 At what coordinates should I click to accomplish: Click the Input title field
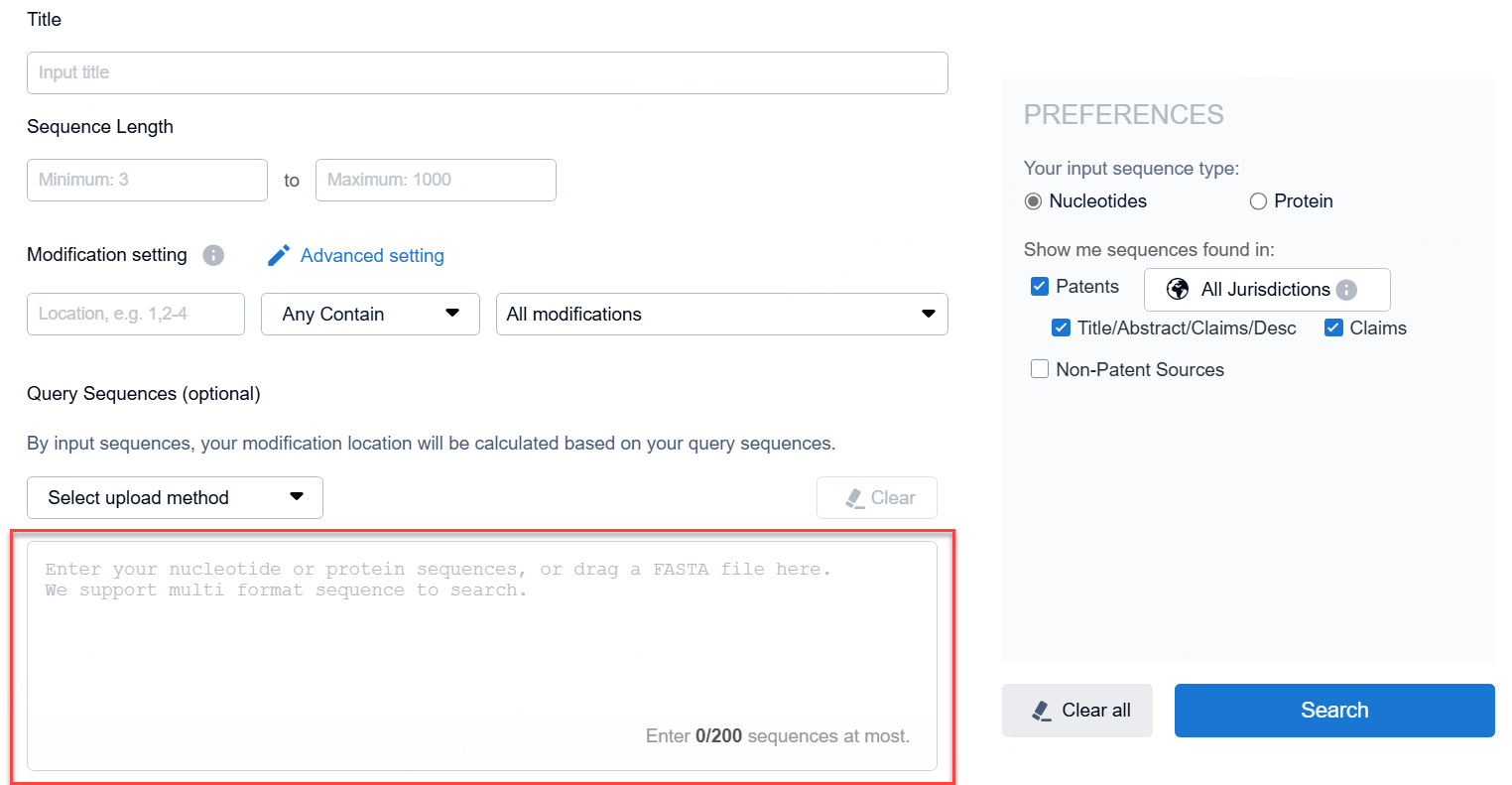[487, 73]
